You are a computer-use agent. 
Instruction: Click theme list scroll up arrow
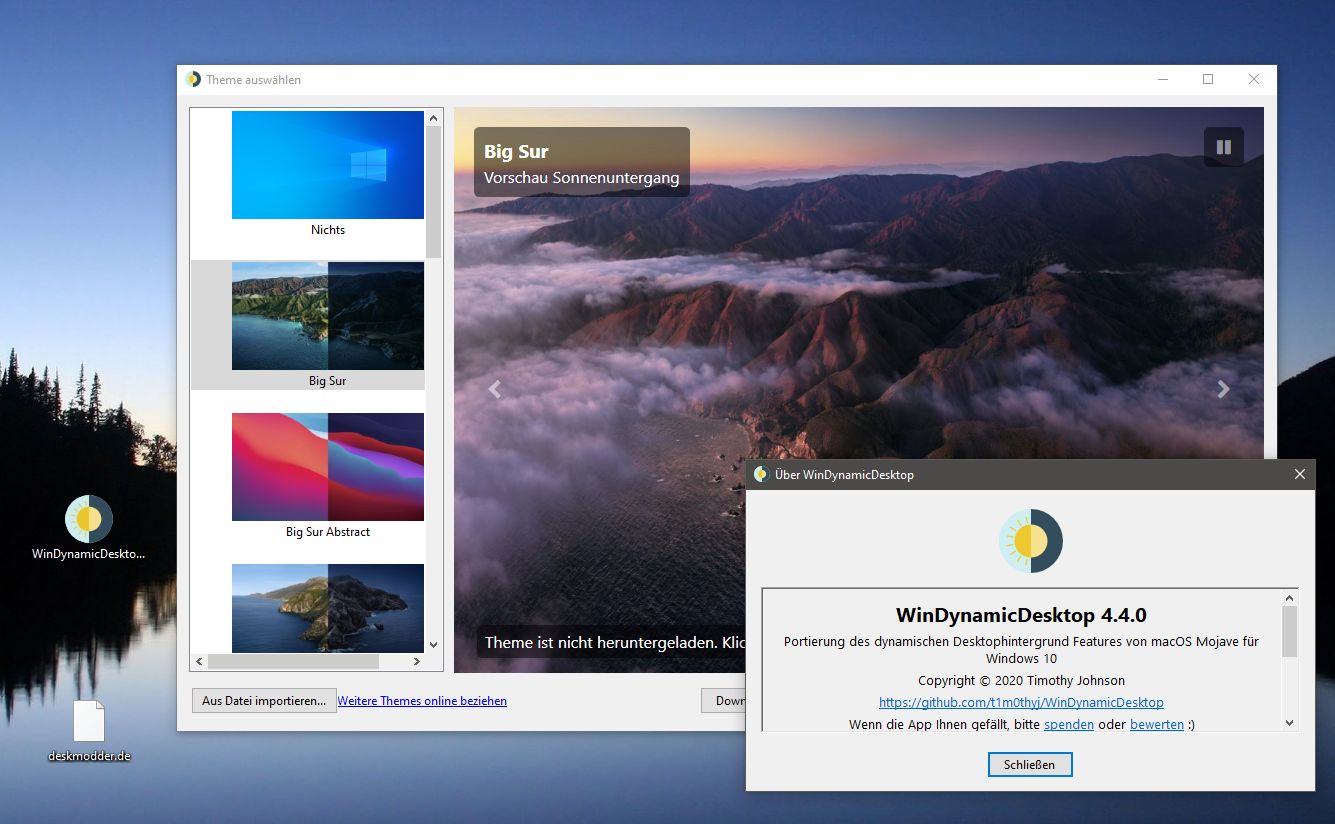point(434,118)
